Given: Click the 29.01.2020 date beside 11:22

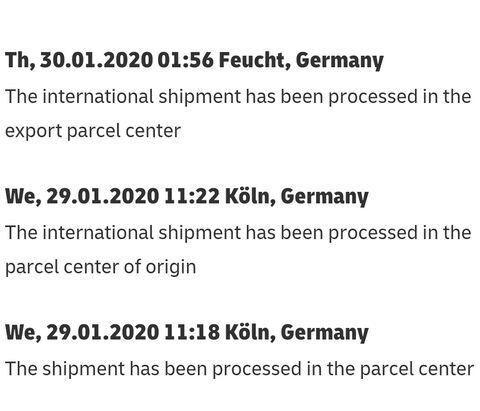Looking at the screenshot, I should (103, 196).
